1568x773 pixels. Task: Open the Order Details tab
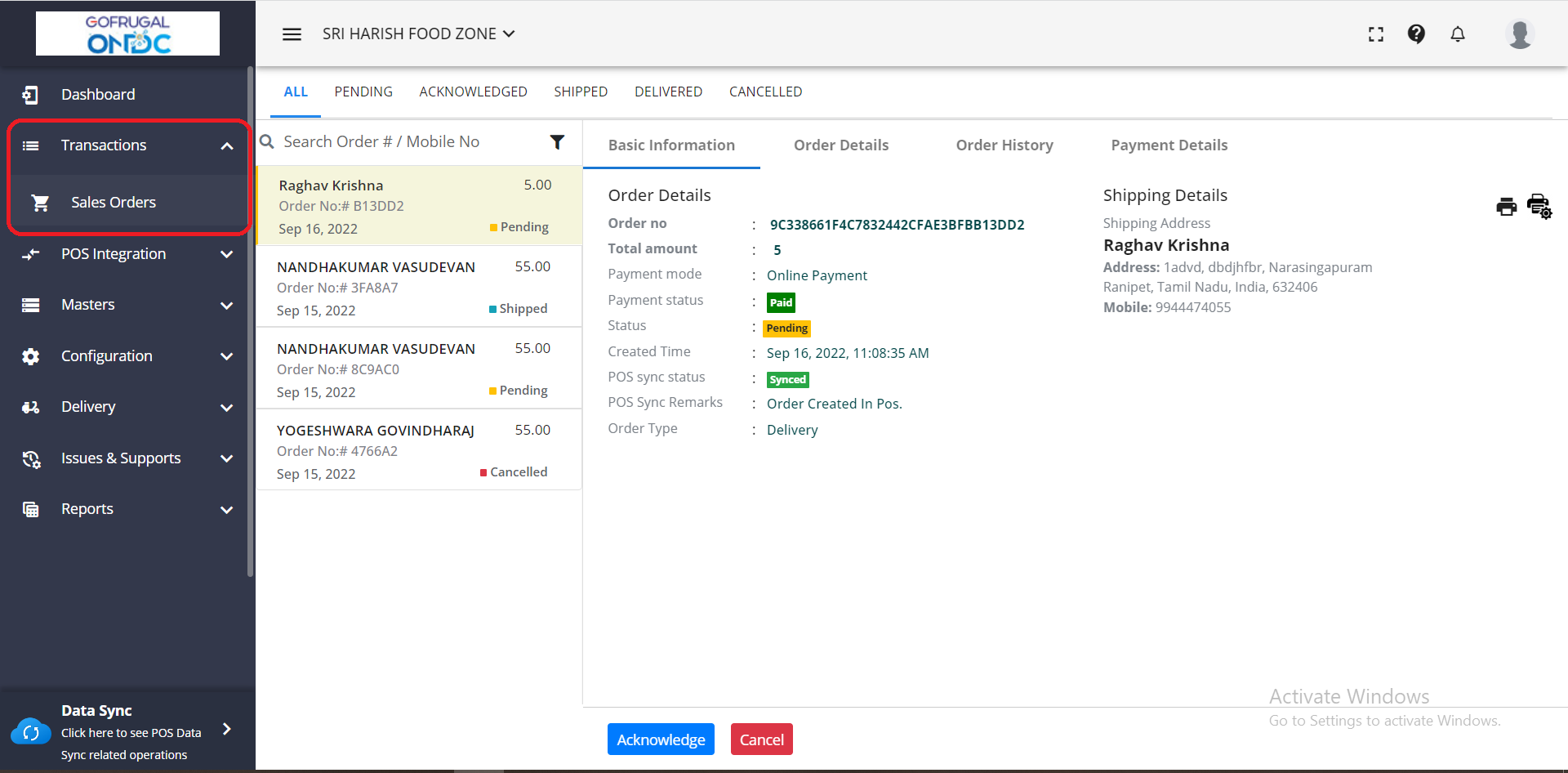pyautogui.click(x=841, y=145)
